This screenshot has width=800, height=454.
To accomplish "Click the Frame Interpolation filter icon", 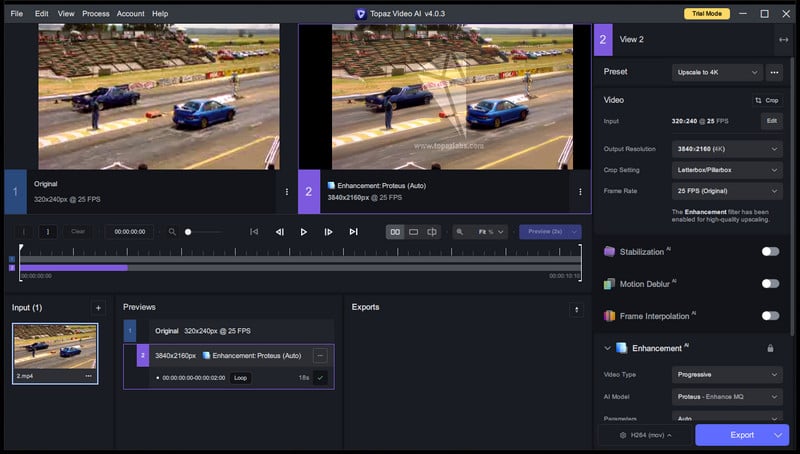I will coord(609,316).
